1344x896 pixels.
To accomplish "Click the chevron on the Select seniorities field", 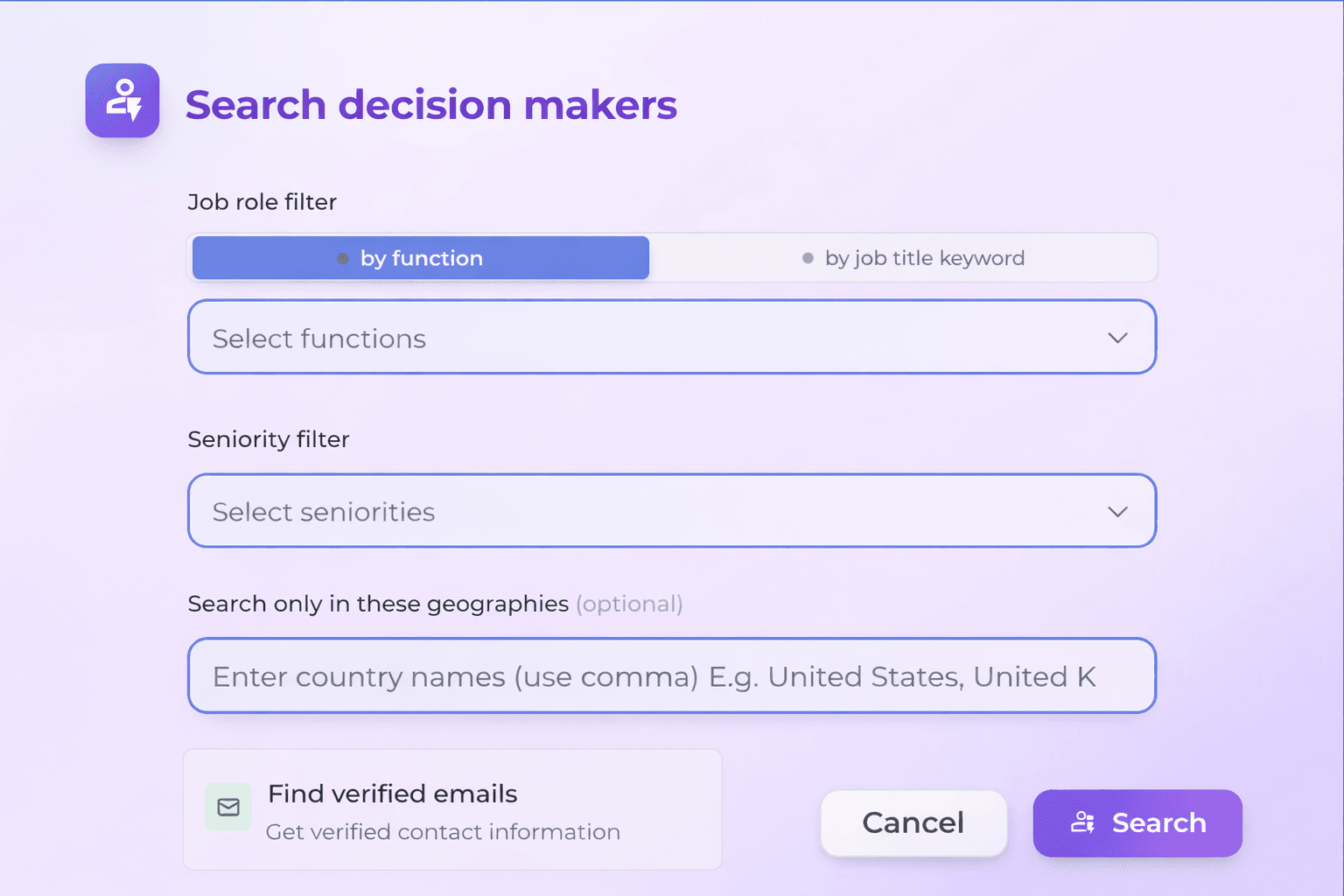I will pyautogui.click(x=1118, y=511).
